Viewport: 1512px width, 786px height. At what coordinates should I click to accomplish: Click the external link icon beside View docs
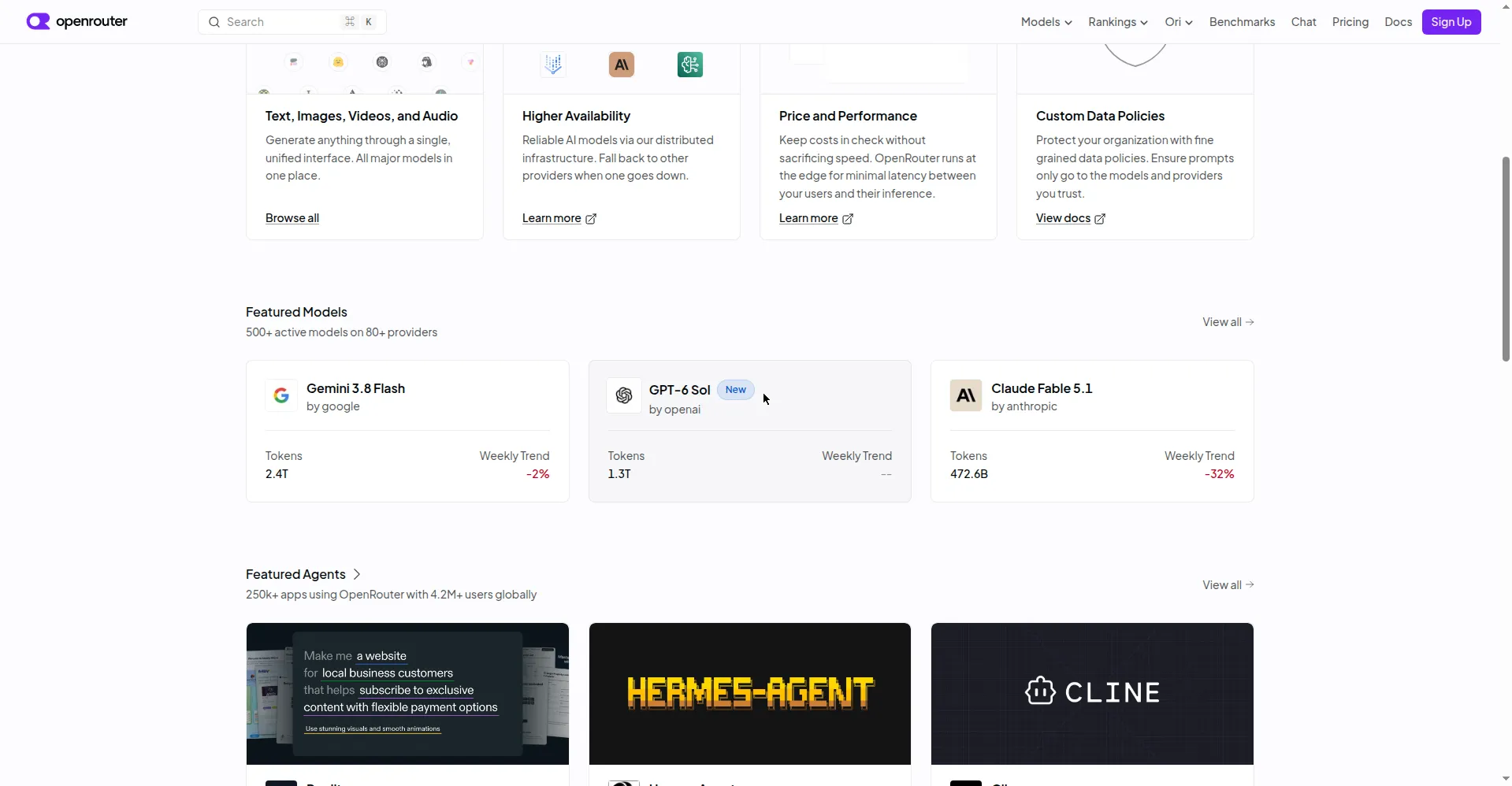1100,219
